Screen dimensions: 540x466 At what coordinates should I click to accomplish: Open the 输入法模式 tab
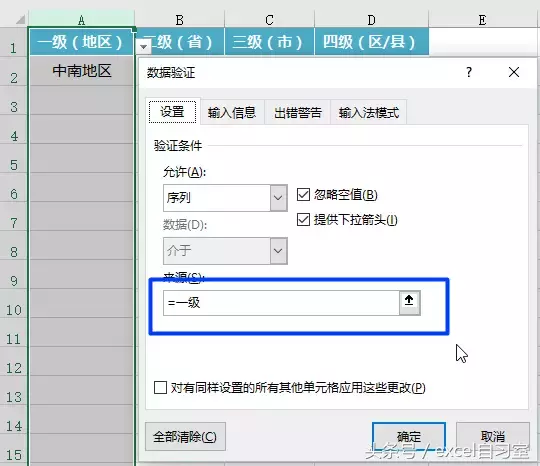pyautogui.click(x=368, y=112)
